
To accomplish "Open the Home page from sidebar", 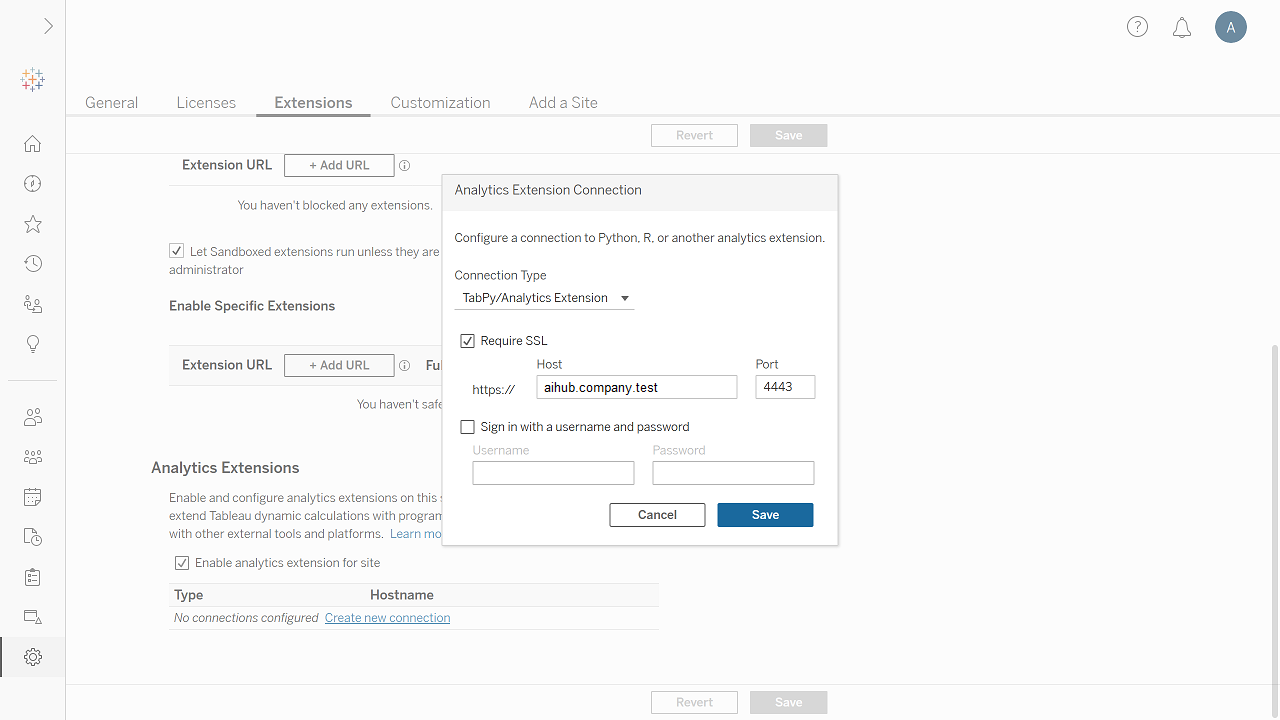I will (x=33, y=144).
